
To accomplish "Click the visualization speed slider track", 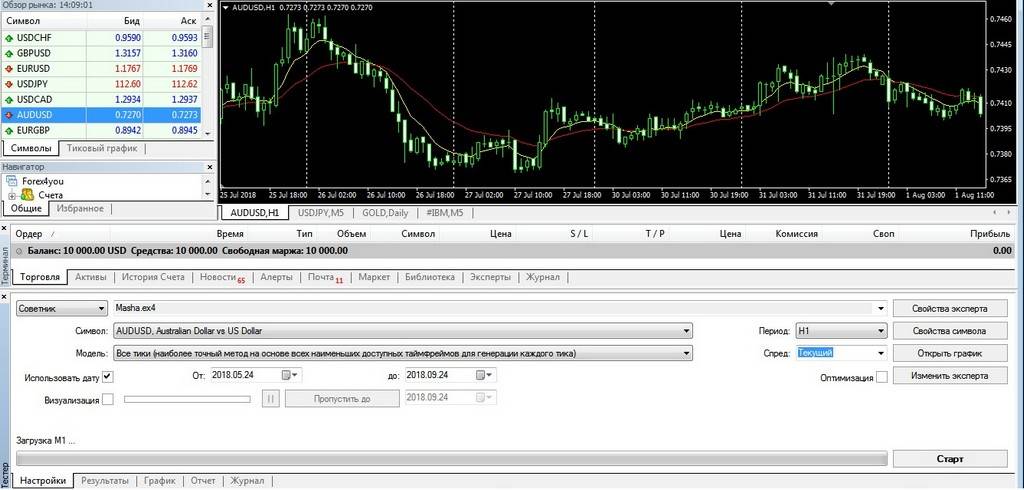I will tap(186, 398).
